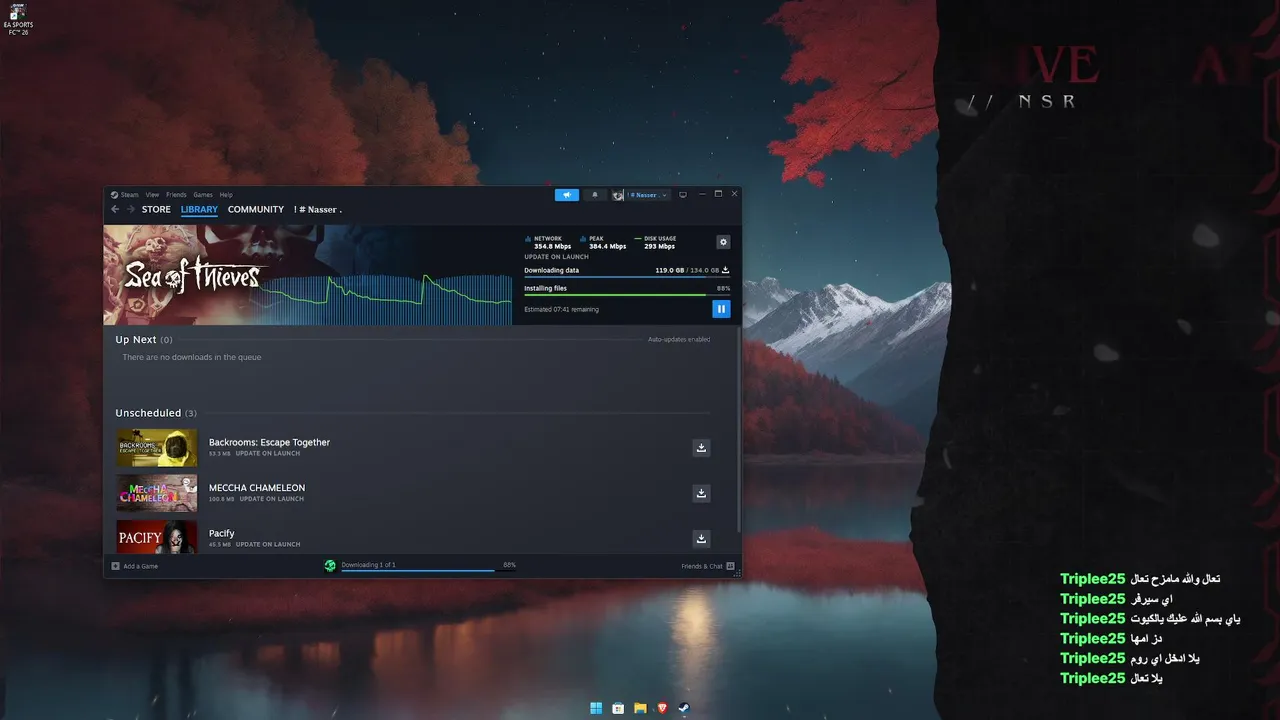Click the 'Auto-updates enabled' link
The height and width of the screenshot is (720, 1280).
click(679, 340)
